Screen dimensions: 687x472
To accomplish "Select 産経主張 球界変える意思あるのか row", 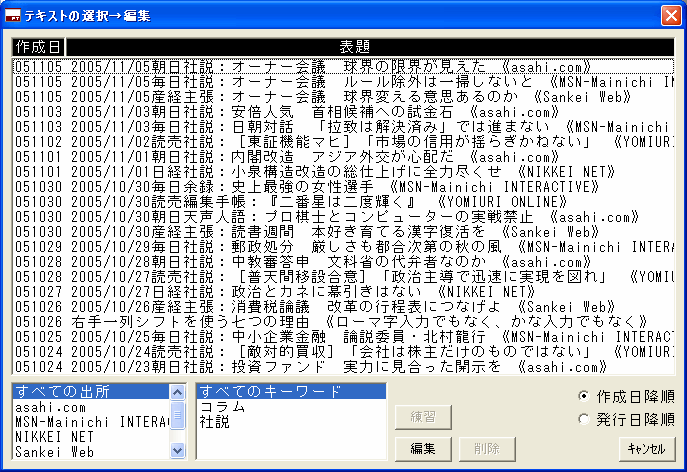I will (344, 97).
